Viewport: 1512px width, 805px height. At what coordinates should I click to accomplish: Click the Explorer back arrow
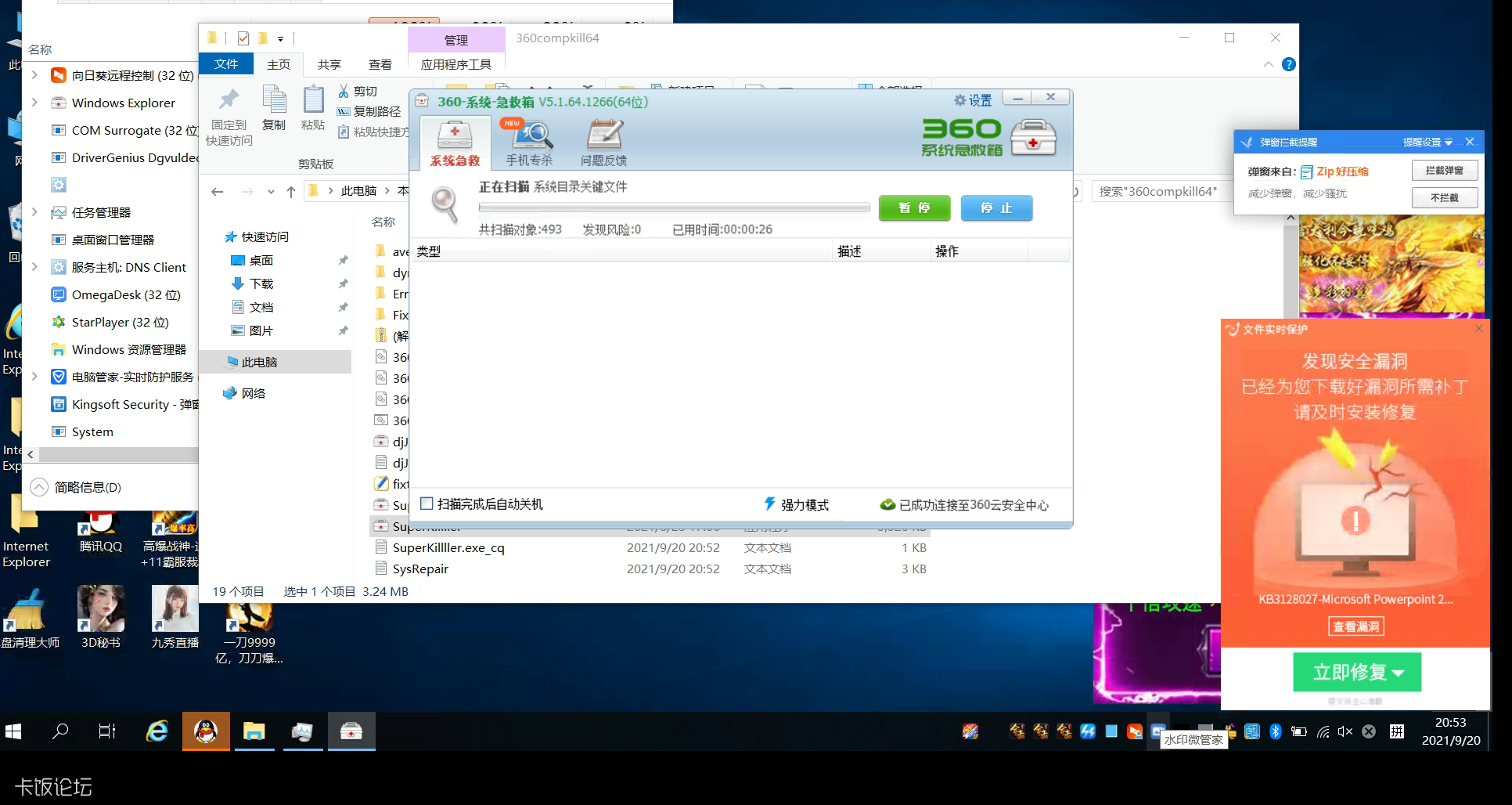(218, 191)
